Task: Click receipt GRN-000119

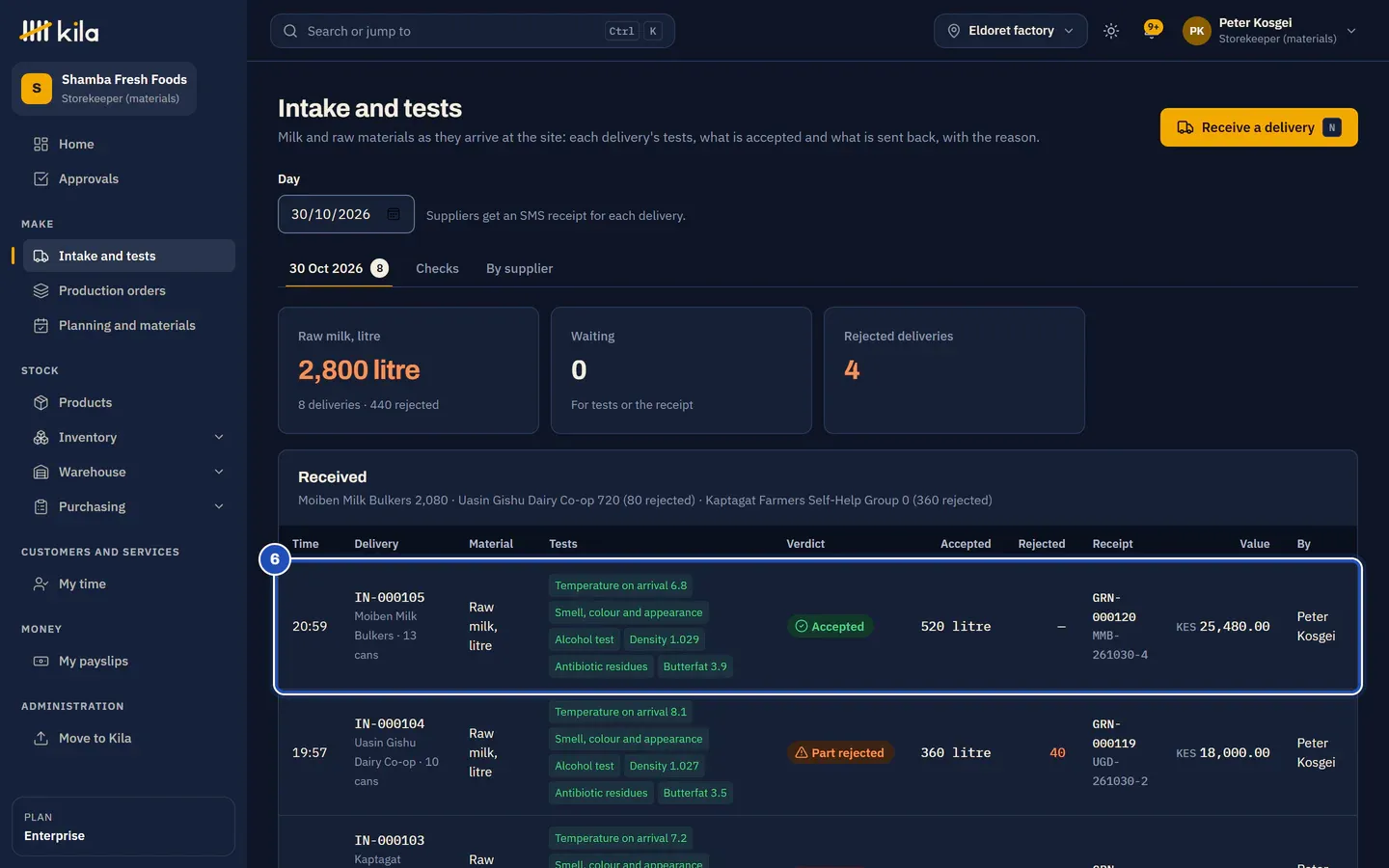Action: pos(1114,734)
